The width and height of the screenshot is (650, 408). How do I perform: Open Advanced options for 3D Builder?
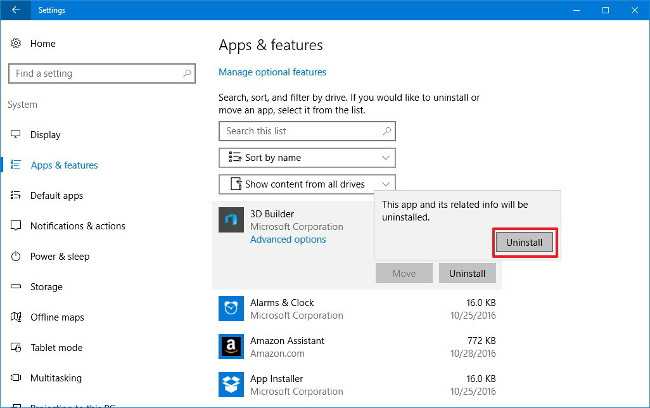288,240
